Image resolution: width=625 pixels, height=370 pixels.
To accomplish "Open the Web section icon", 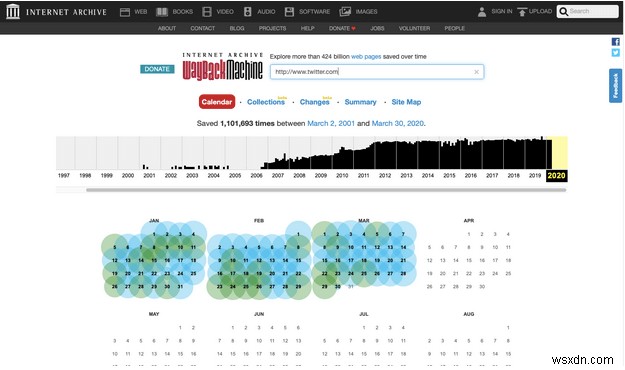I will point(125,12).
